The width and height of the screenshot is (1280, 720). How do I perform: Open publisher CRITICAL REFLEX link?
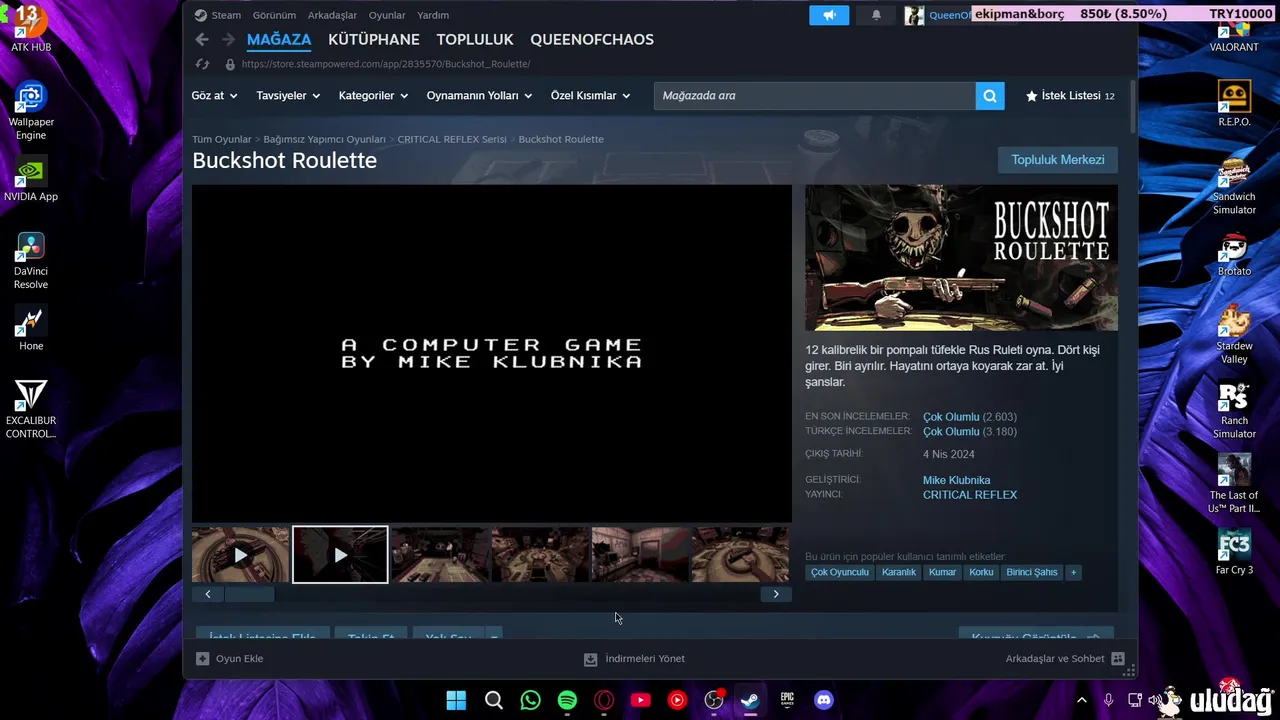[x=970, y=495]
